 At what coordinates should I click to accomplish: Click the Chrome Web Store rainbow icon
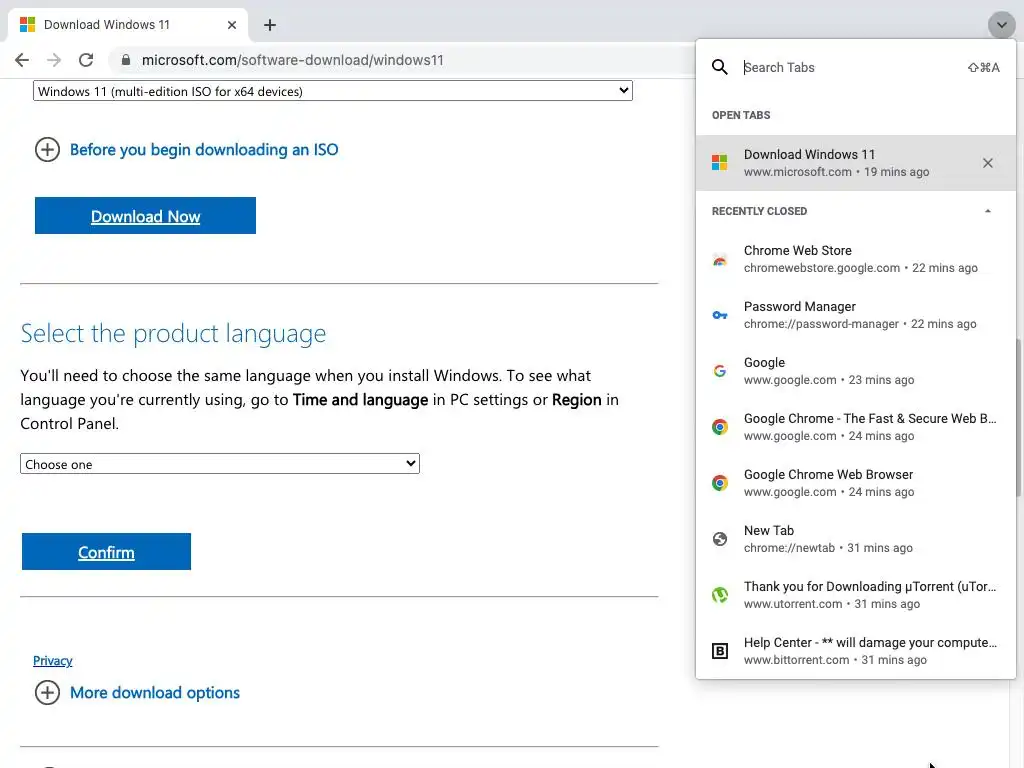(x=720, y=260)
